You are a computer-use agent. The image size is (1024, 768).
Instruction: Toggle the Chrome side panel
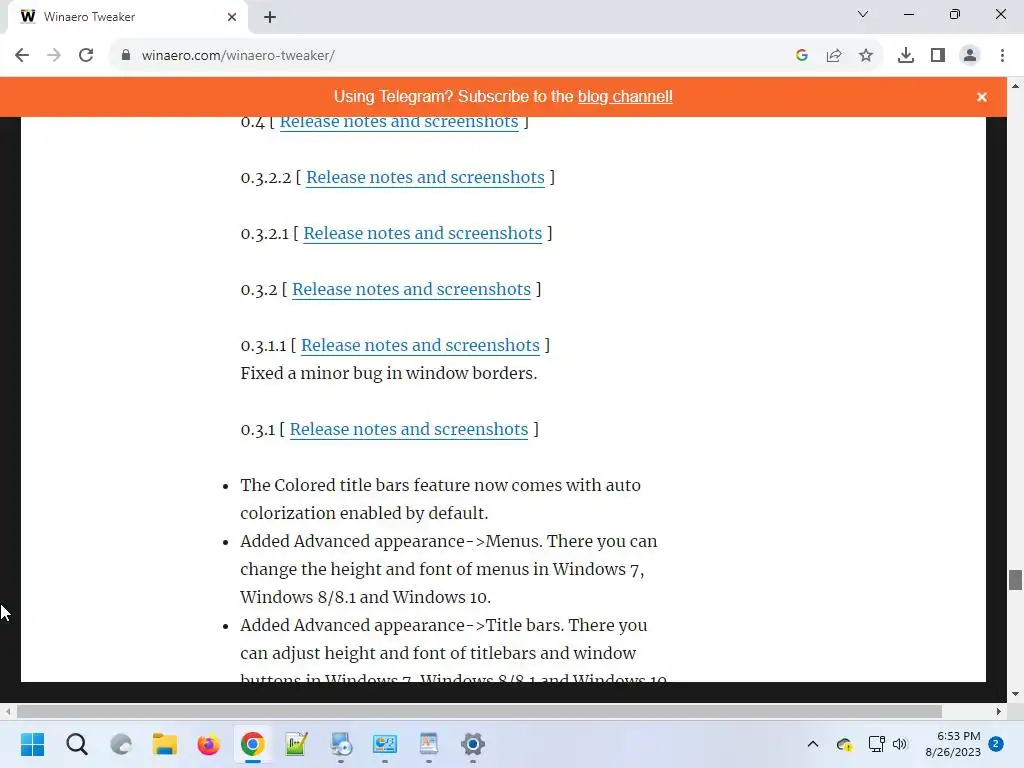click(x=938, y=56)
